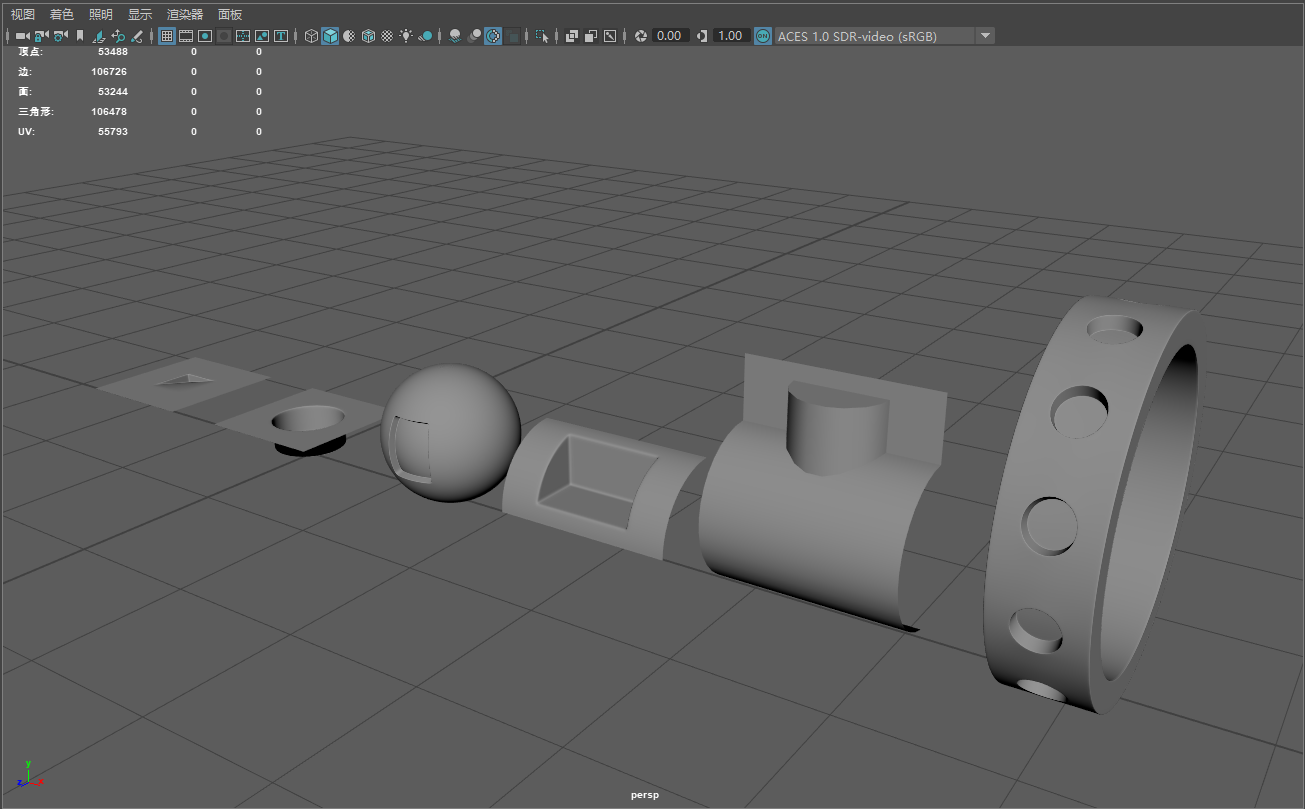Click the 三角形 count value 106478
This screenshot has width=1305, height=809.
pos(109,112)
